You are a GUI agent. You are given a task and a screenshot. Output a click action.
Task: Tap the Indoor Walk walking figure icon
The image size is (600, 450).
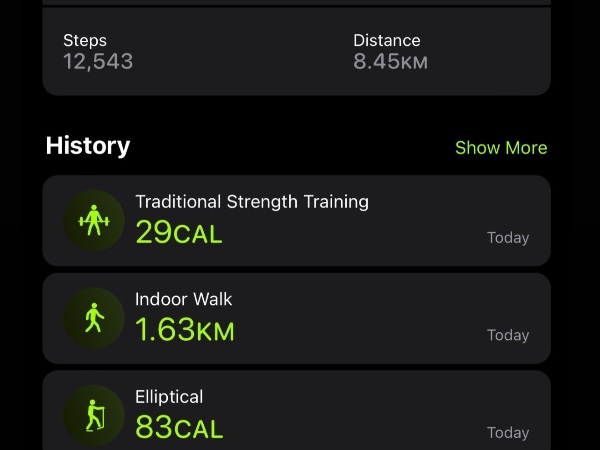(x=93, y=318)
